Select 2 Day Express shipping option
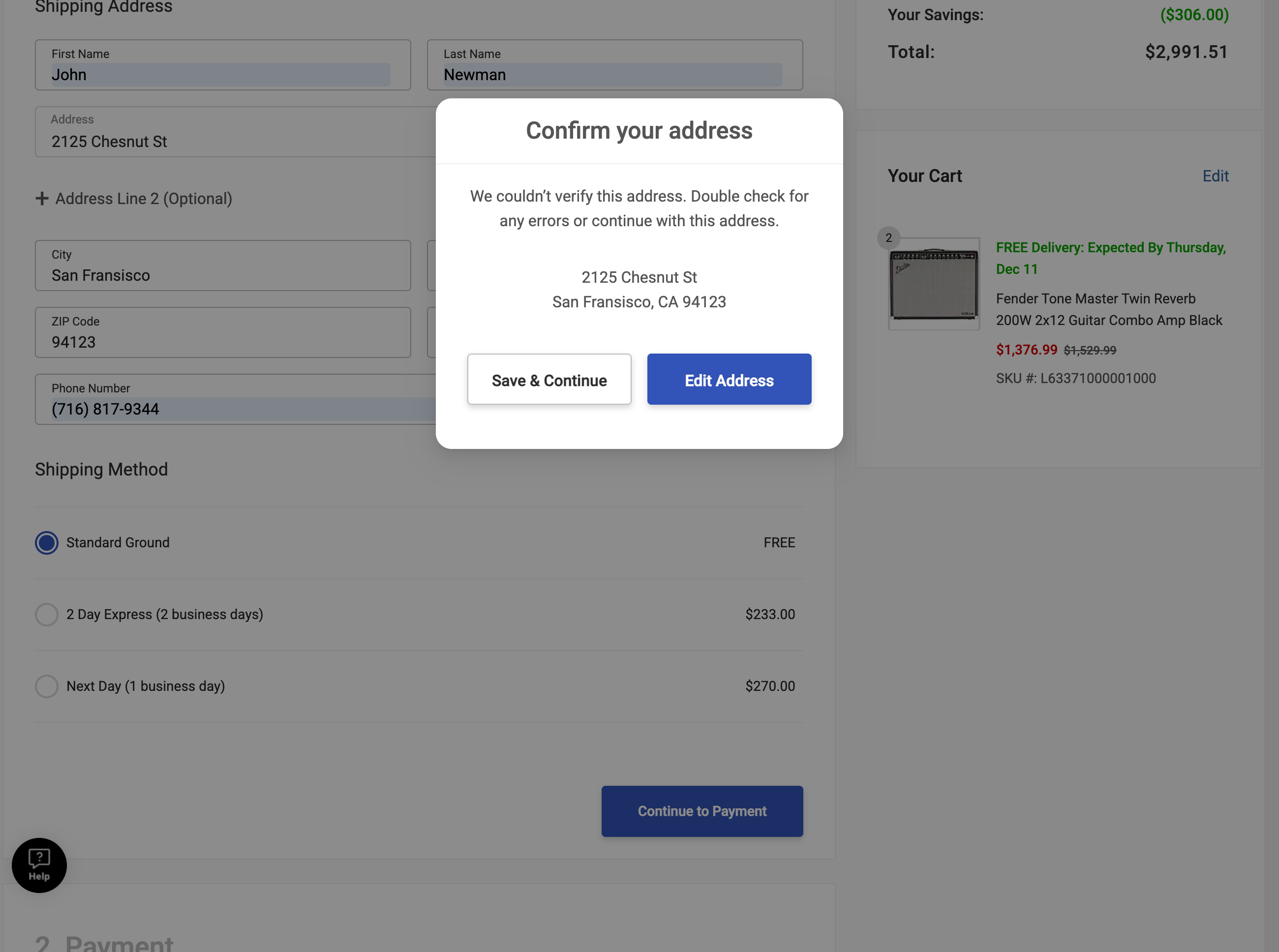The height and width of the screenshot is (952, 1279). 47,614
